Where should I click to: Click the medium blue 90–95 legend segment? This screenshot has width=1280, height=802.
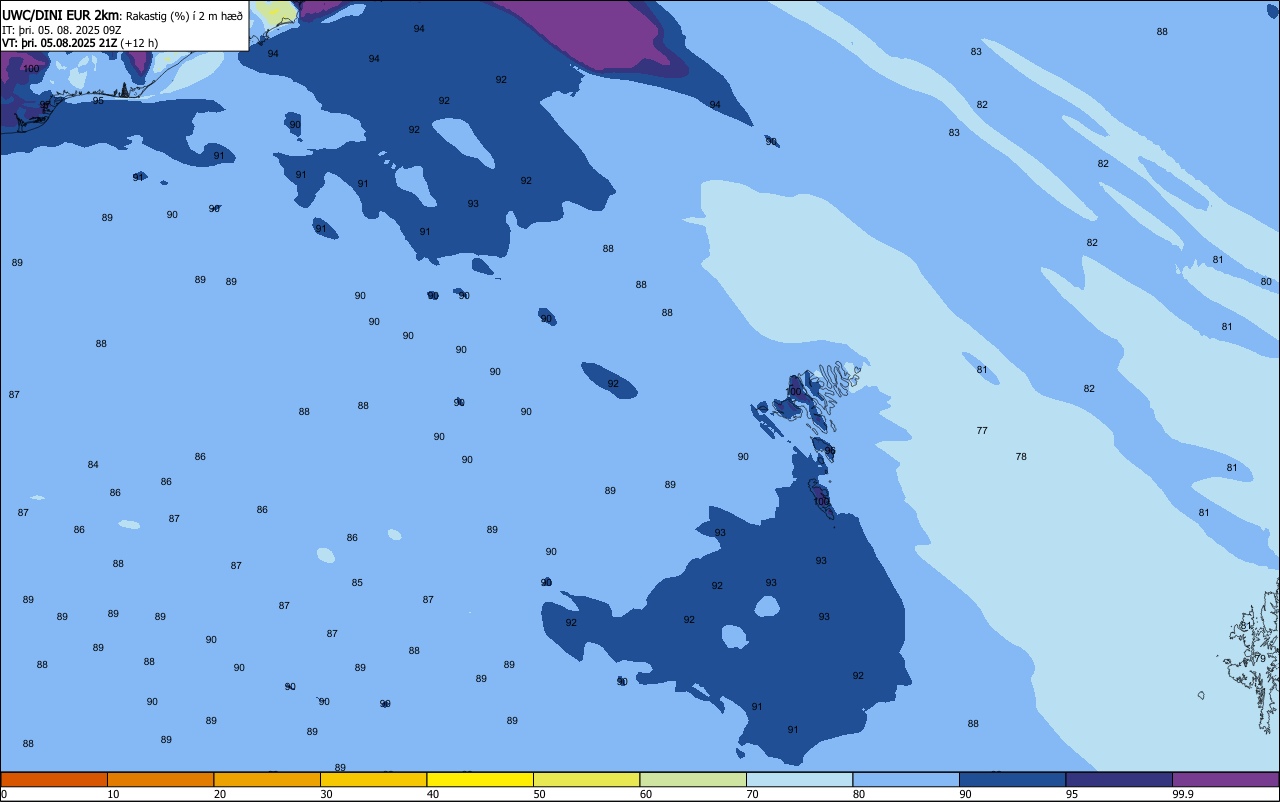[1013, 779]
